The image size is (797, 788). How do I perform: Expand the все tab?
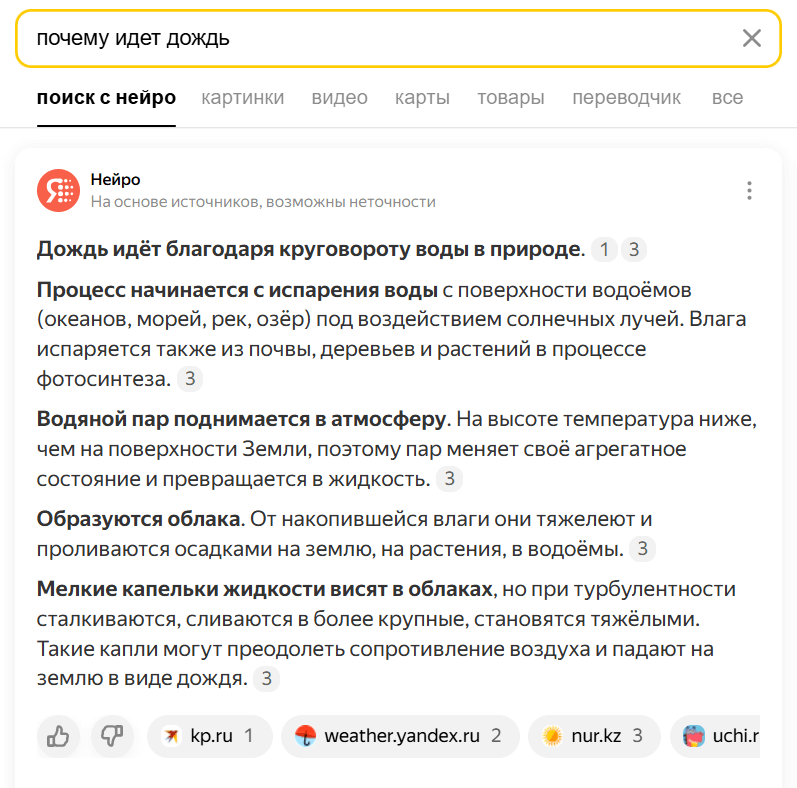pos(727,97)
